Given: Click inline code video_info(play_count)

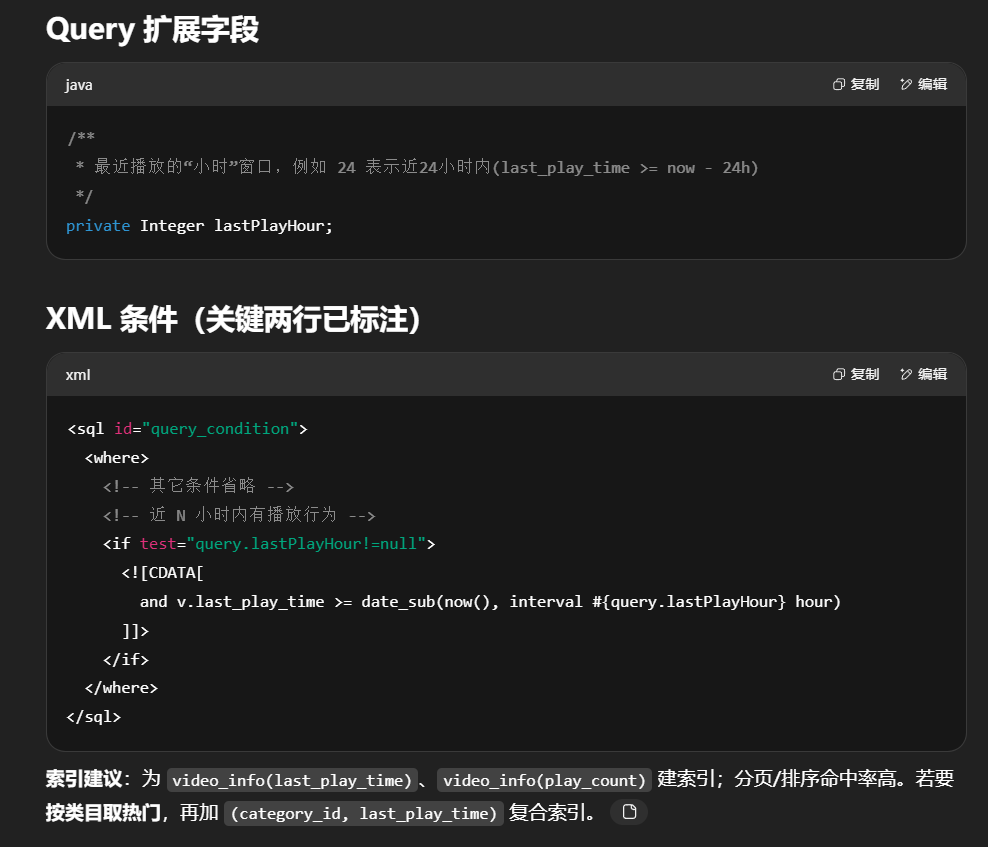Looking at the screenshot, I should [x=545, y=780].
